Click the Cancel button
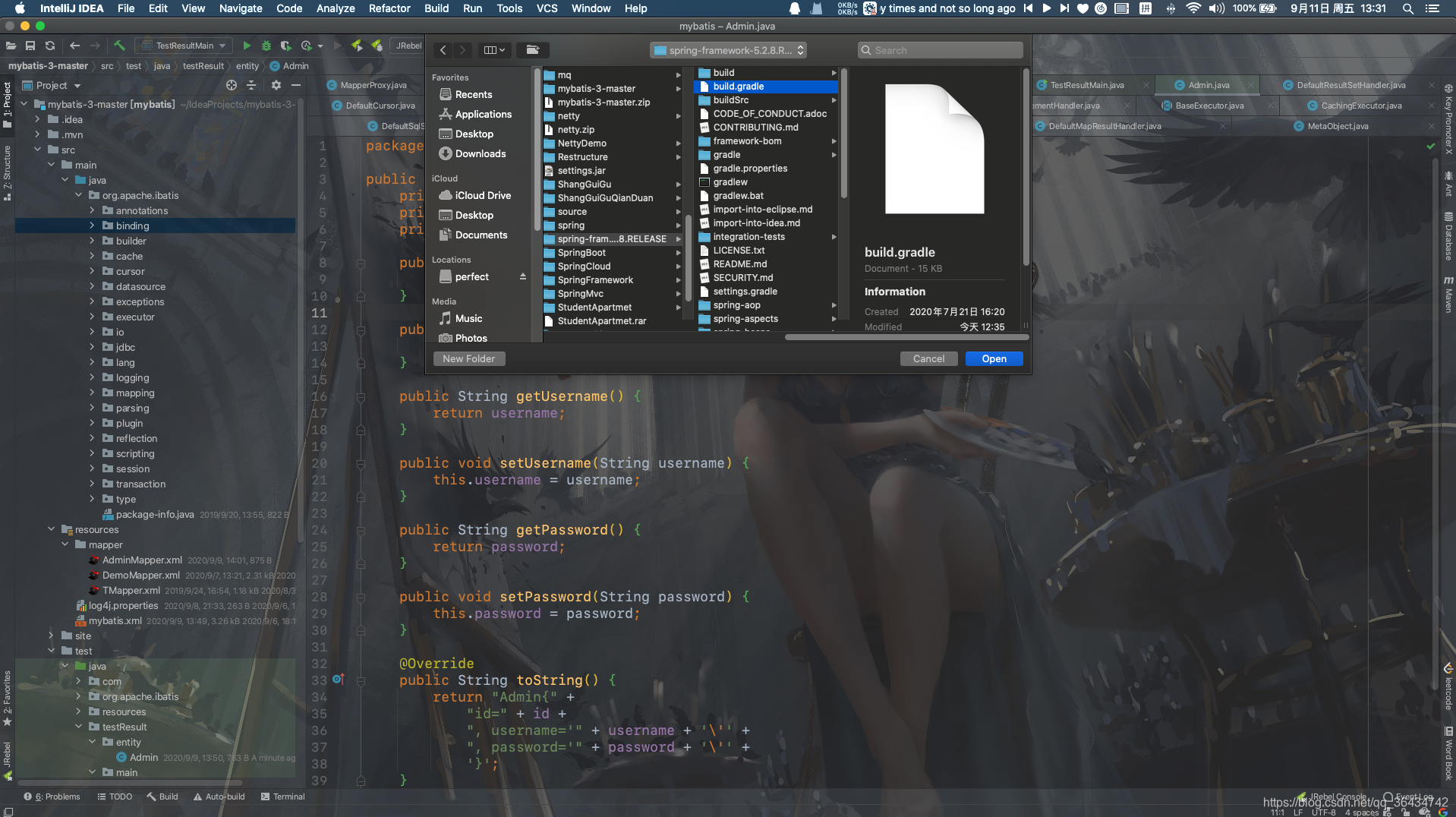 928,358
